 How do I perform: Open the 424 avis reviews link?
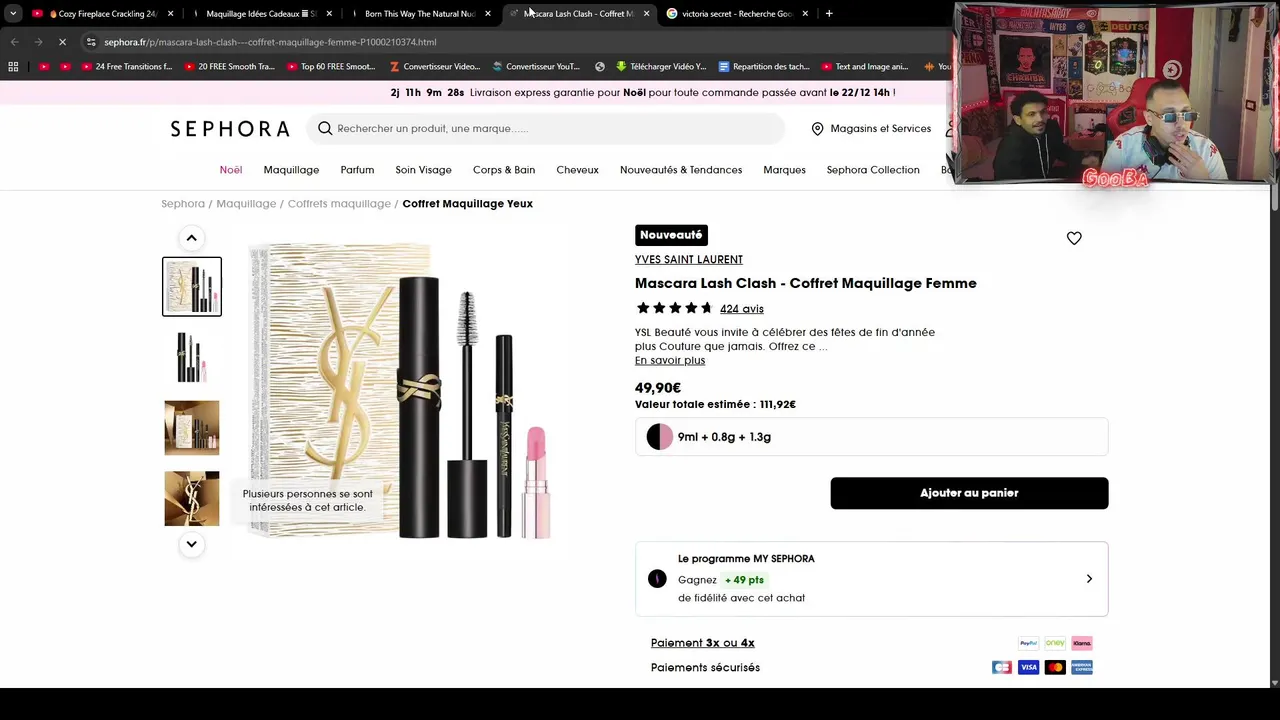742,309
